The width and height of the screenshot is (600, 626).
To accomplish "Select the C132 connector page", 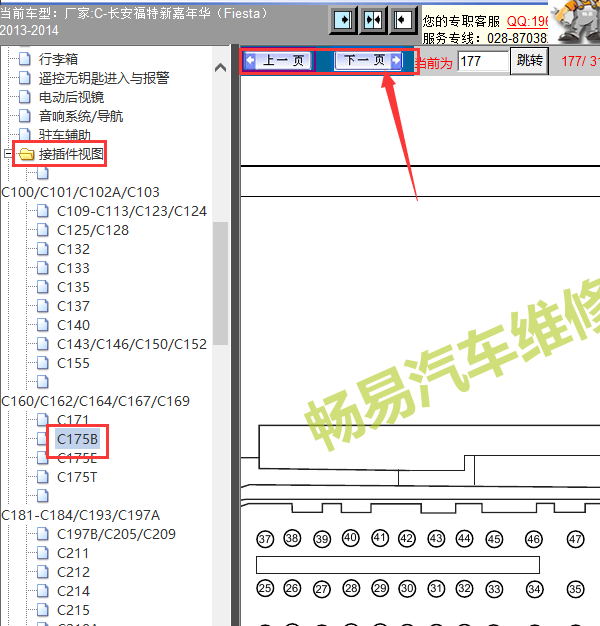I will point(73,249).
